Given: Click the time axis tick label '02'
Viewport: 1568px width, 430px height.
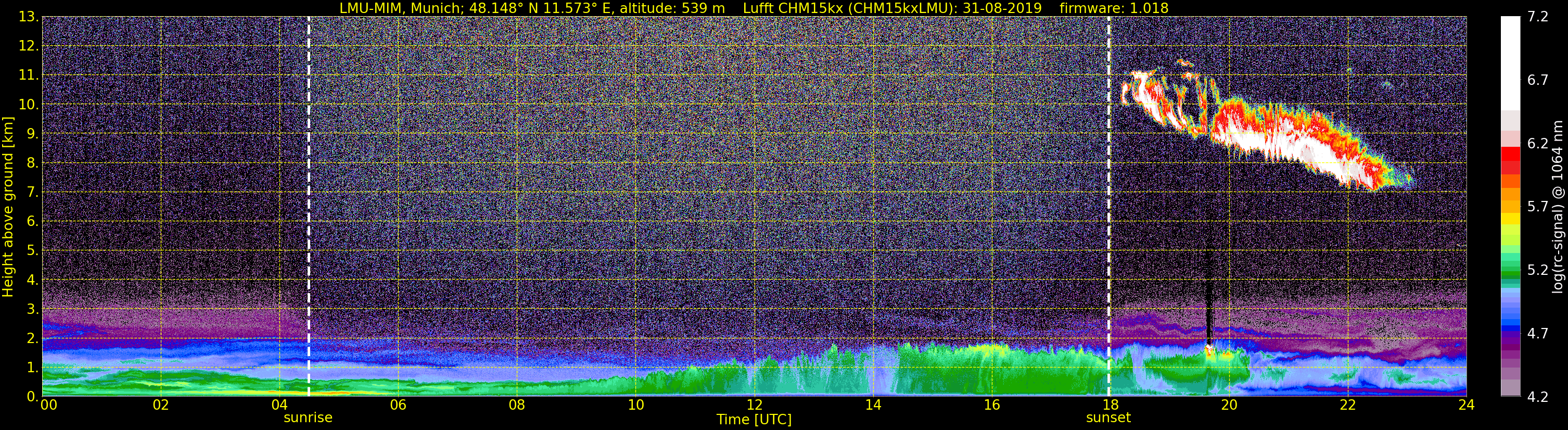Looking at the screenshot, I should point(160,406).
